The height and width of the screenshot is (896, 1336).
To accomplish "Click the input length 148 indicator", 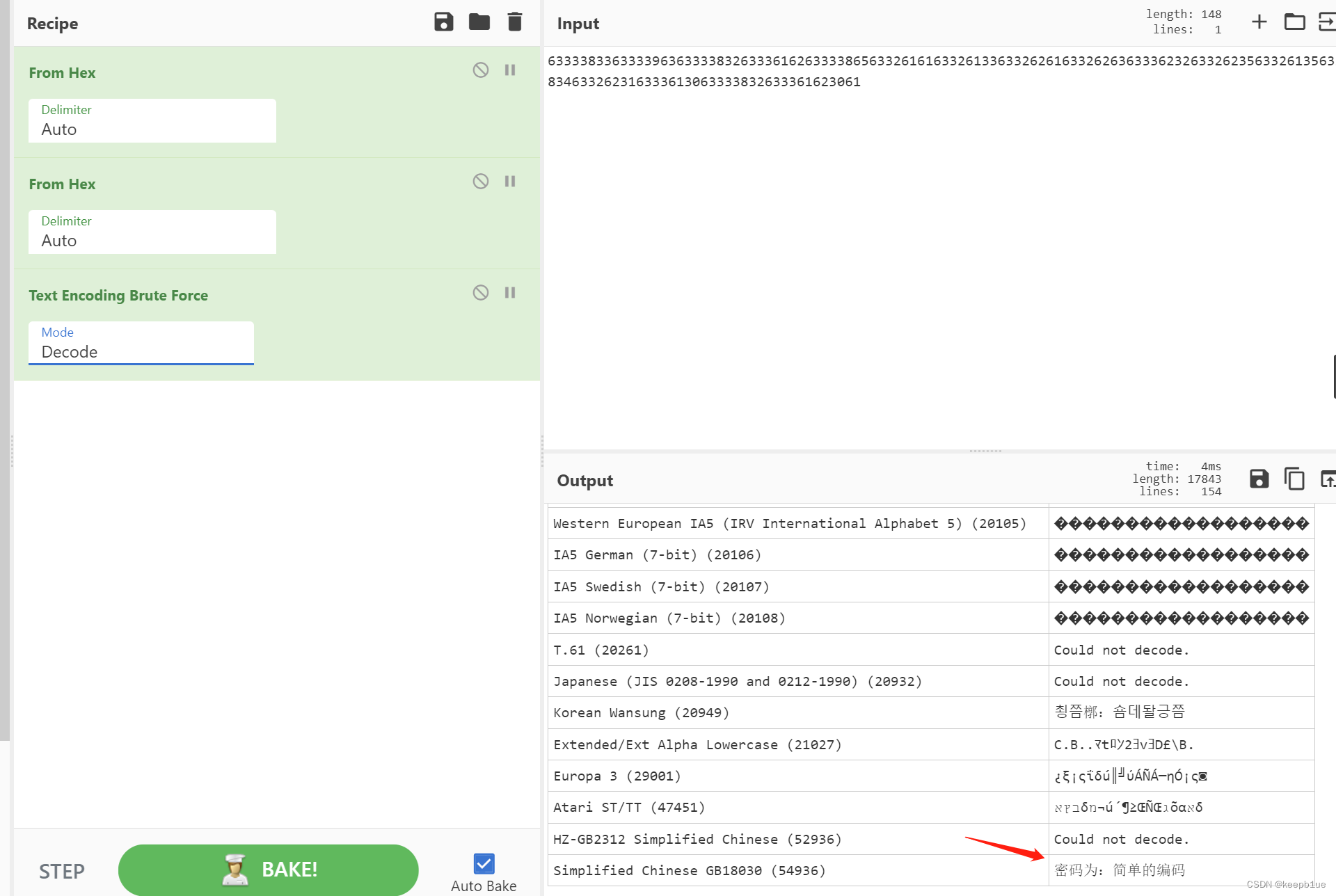I will (1184, 14).
